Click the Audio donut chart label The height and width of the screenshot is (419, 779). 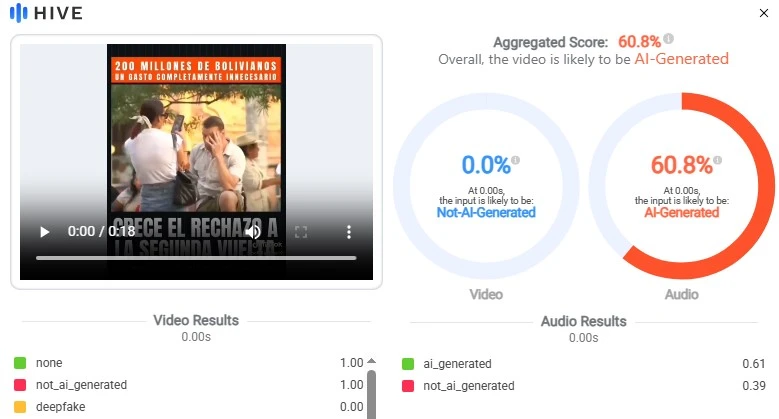coord(681,294)
